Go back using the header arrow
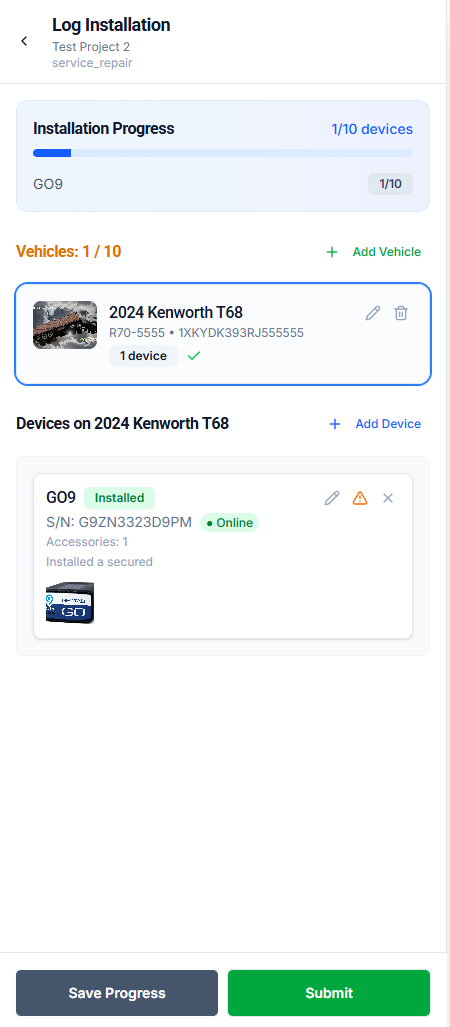The image size is (450, 1027). tap(24, 41)
